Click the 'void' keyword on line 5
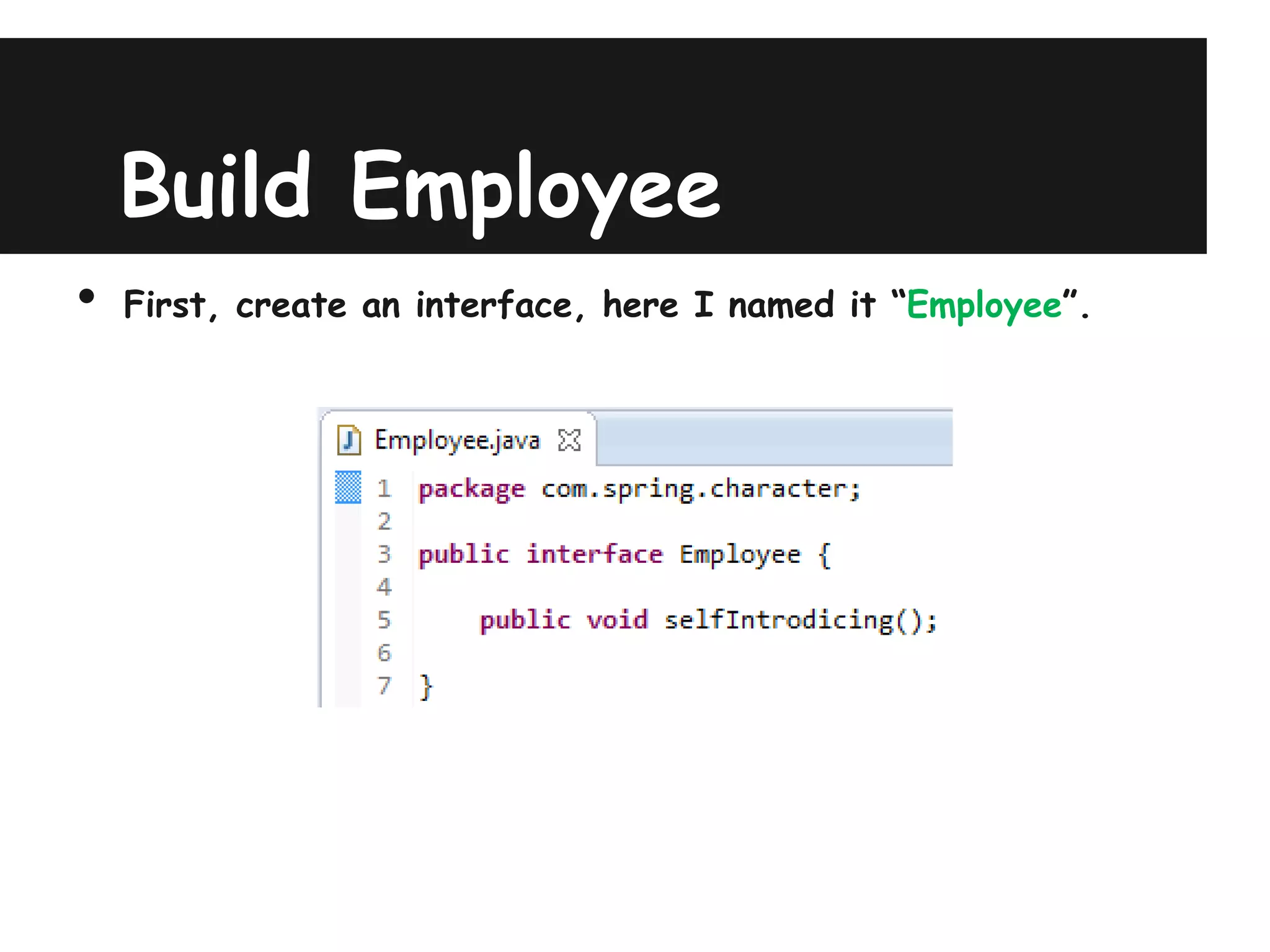The image size is (1270, 952). click(x=617, y=620)
